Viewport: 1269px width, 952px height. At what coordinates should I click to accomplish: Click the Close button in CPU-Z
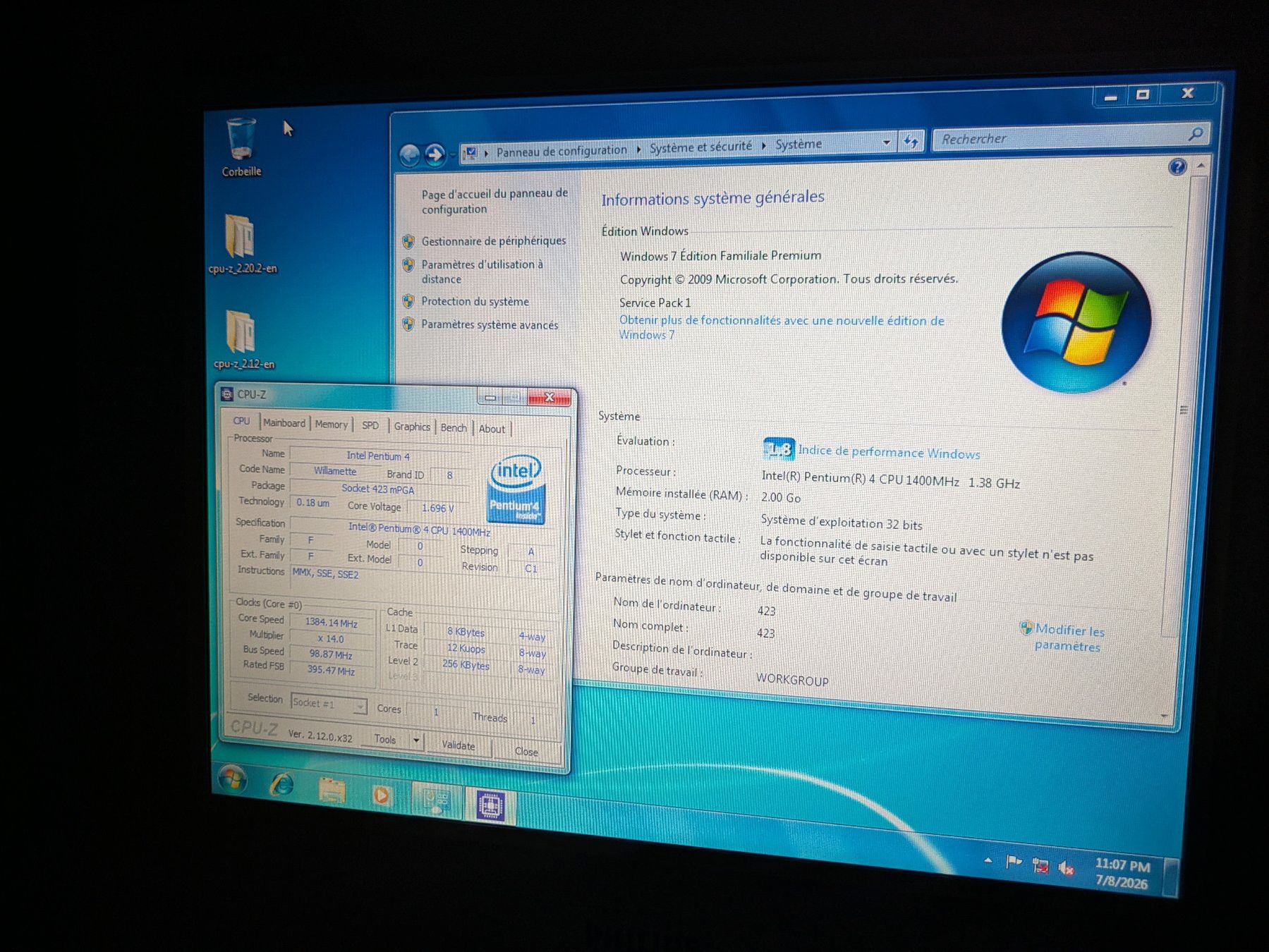(526, 752)
